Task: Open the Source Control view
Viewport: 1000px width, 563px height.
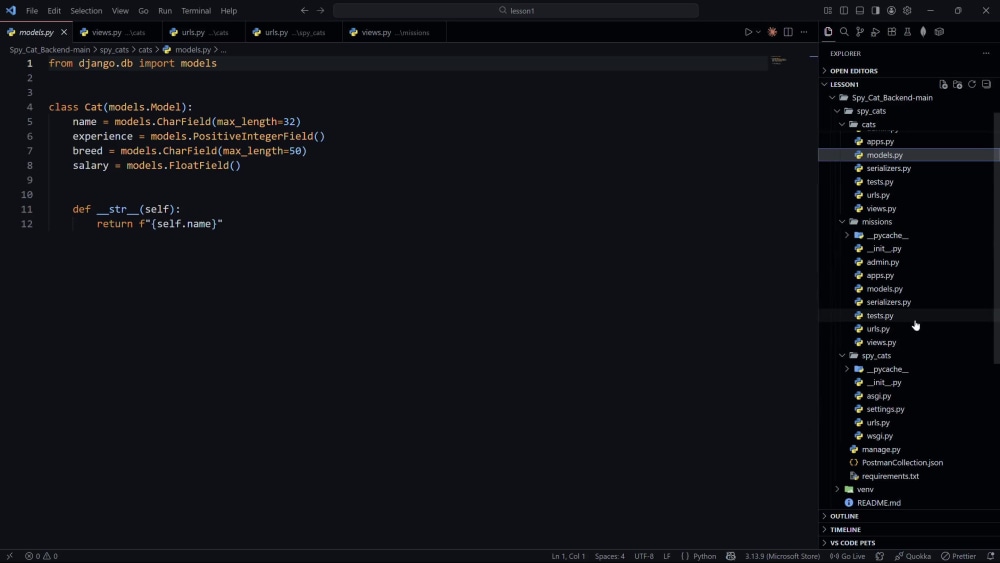Action: (860, 32)
